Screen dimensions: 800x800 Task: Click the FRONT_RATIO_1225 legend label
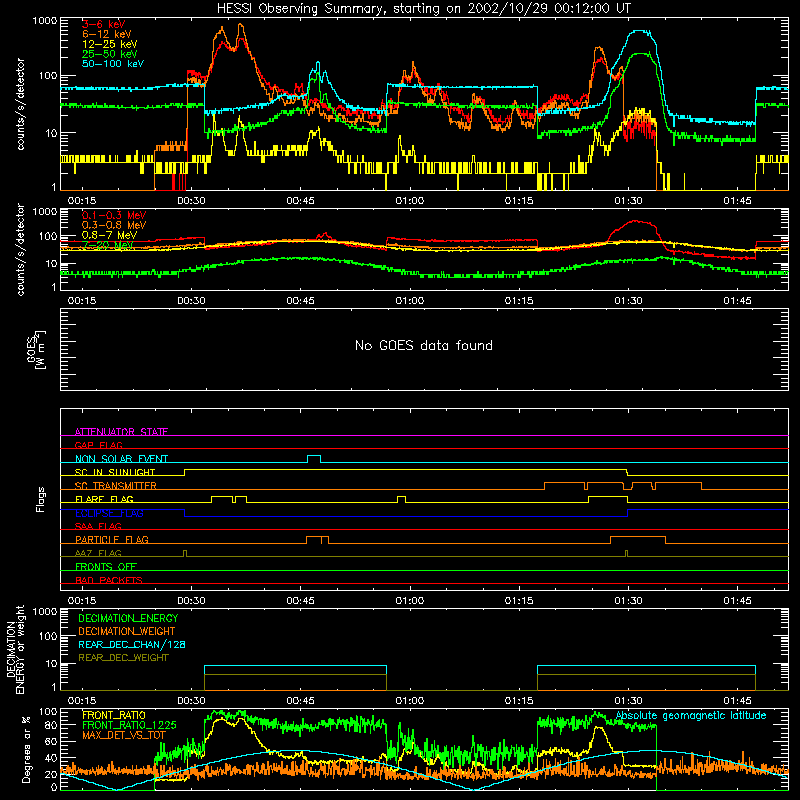coord(129,725)
